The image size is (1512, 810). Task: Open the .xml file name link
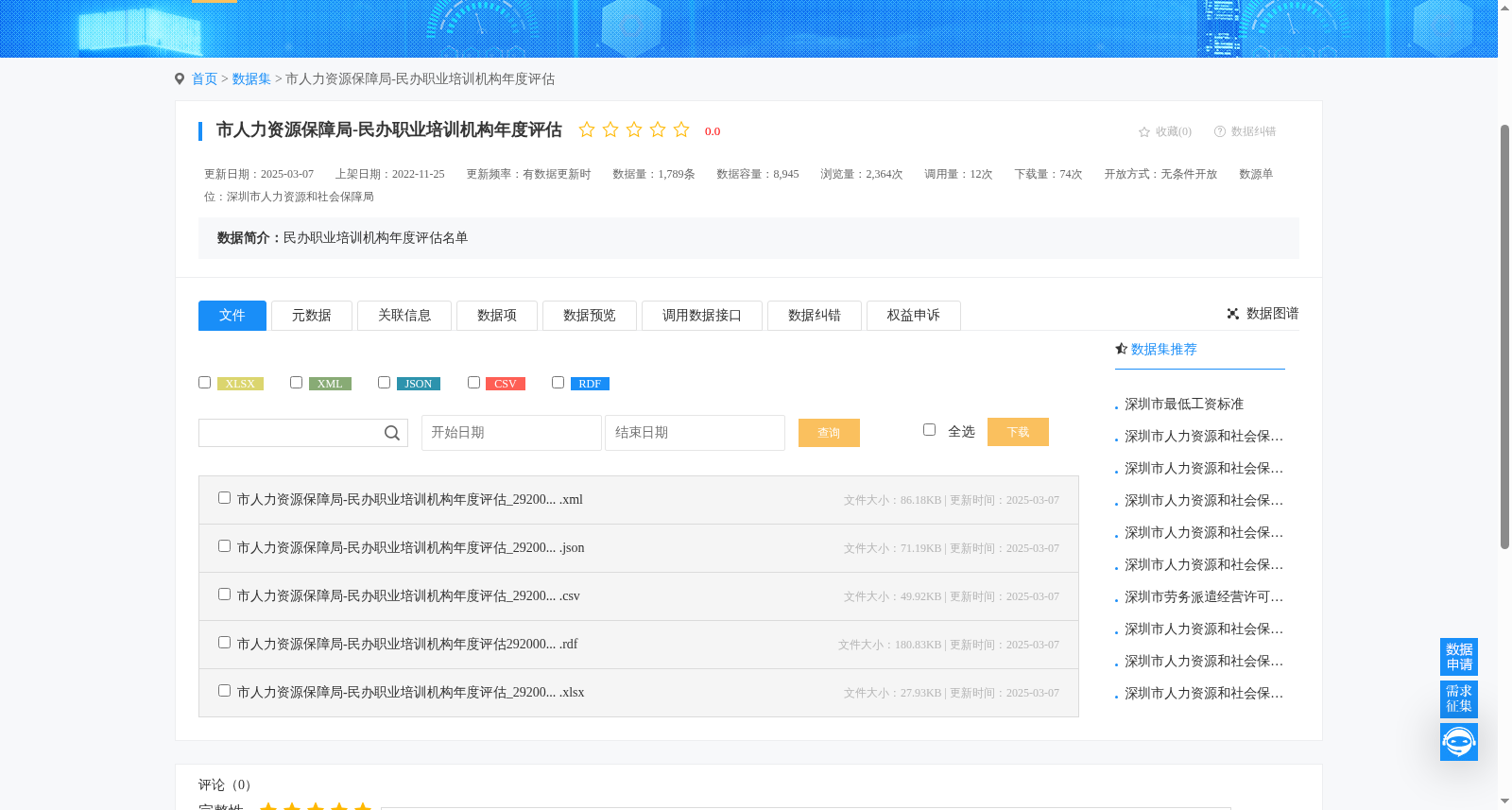410,500
